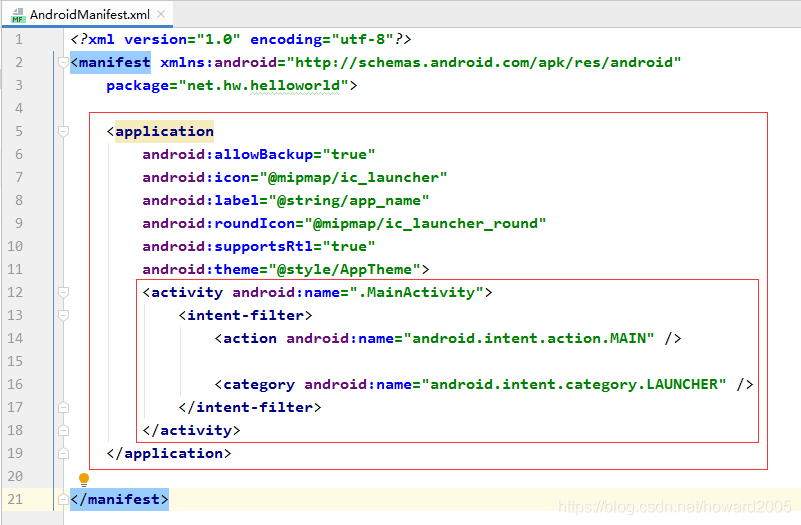Click the "@mipmap/ic_launcher" icon value
This screenshot has width=801, height=525.
(354, 177)
